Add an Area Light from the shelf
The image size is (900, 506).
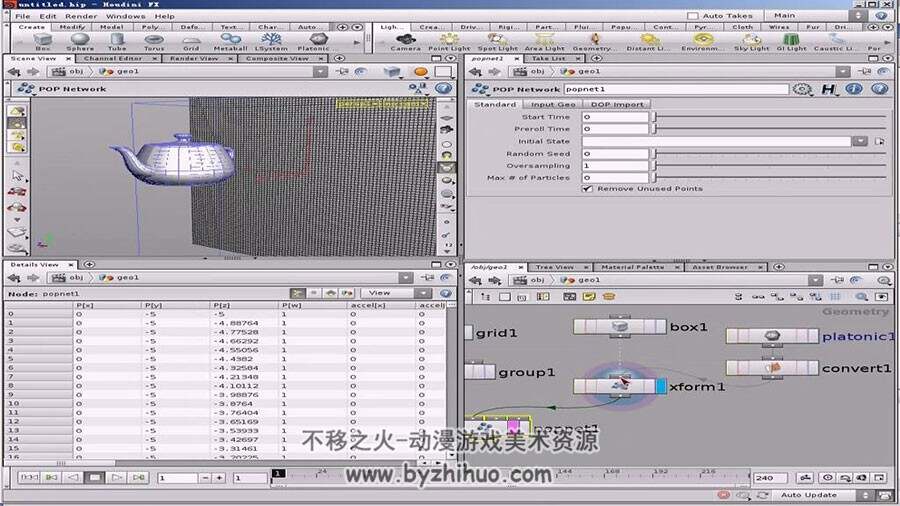tap(544, 42)
